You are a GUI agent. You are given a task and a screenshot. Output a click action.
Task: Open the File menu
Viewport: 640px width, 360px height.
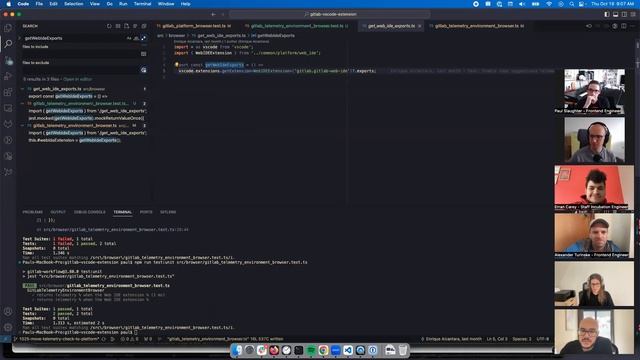click(x=39, y=4)
